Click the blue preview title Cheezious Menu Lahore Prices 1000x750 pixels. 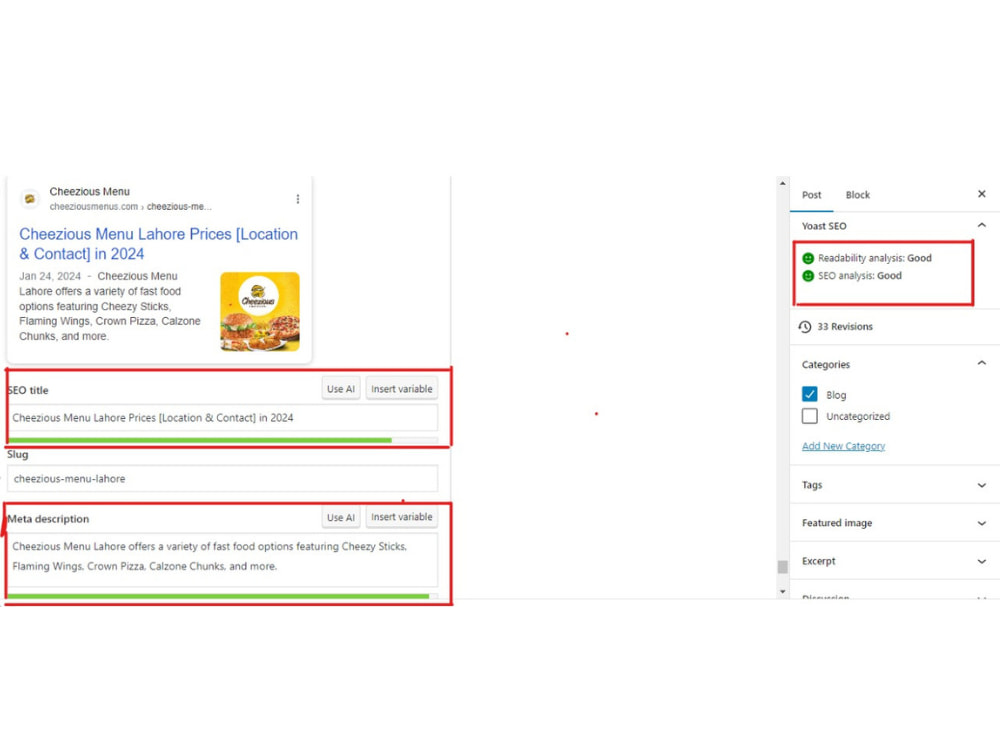coord(158,244)
